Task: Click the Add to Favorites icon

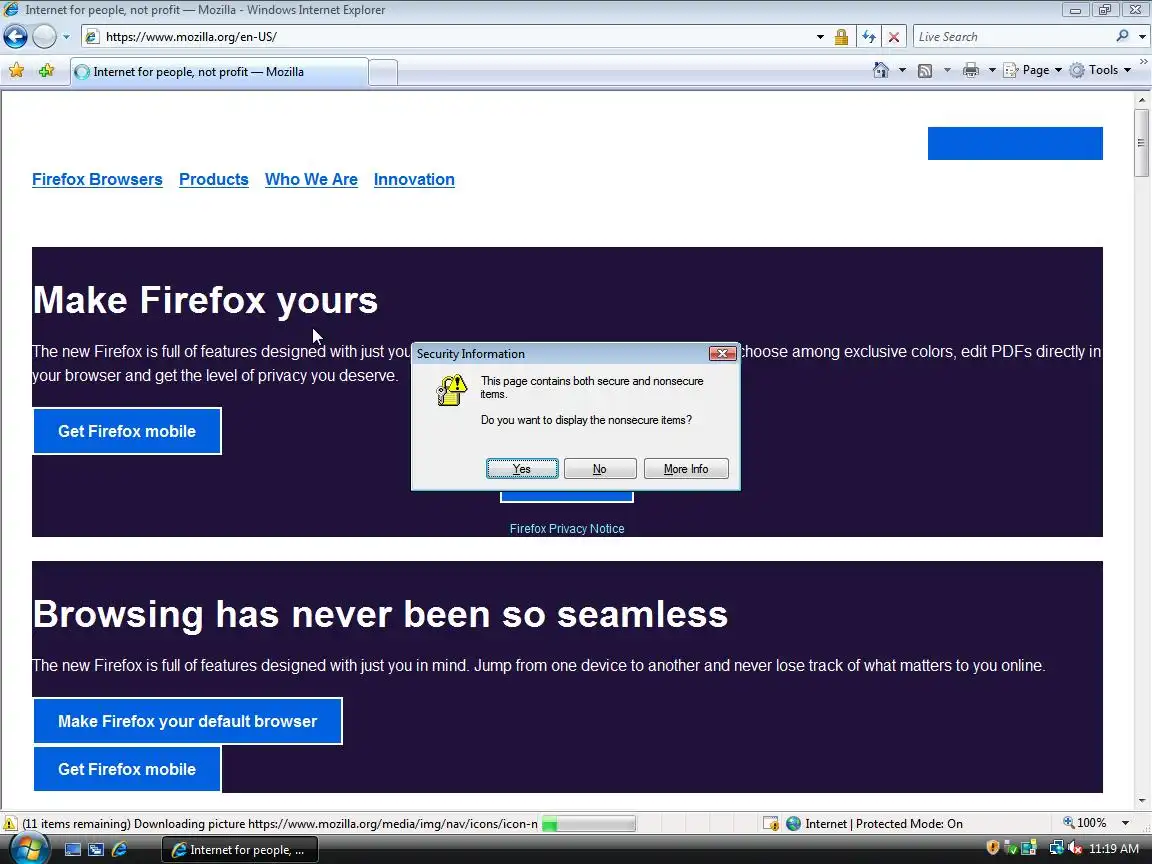Action: 46,71
